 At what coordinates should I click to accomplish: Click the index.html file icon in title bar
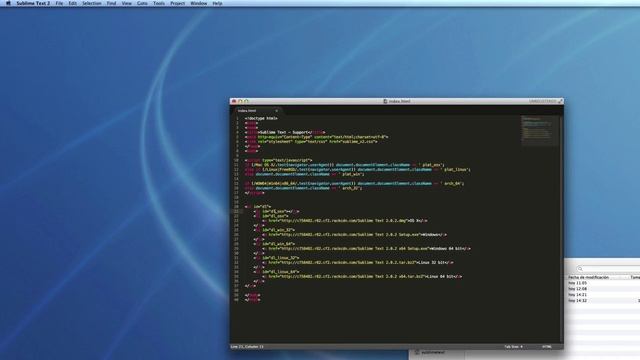[x=385, y=101]
